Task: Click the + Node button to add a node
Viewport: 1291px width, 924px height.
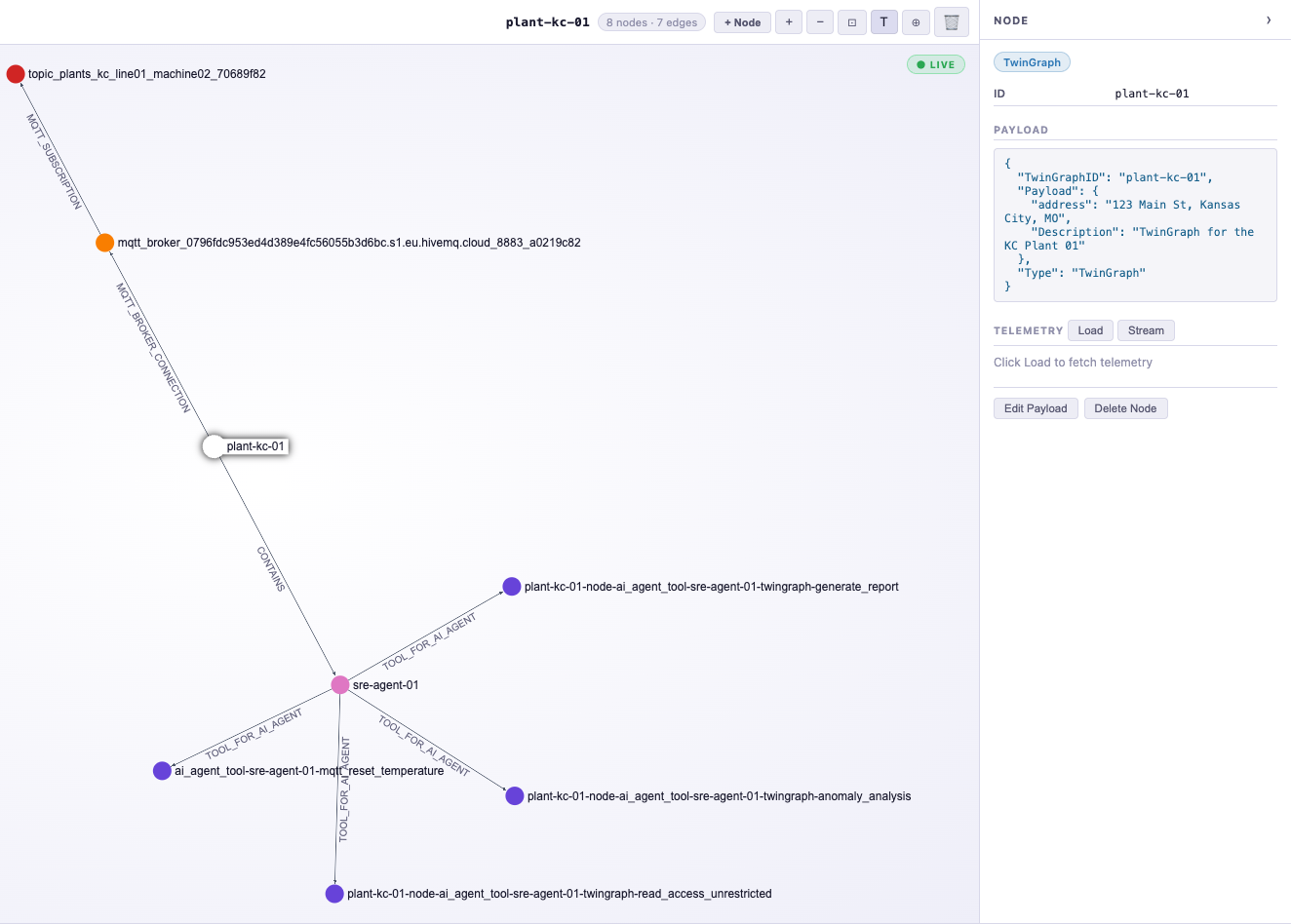Action: click(x=742, y=21)
